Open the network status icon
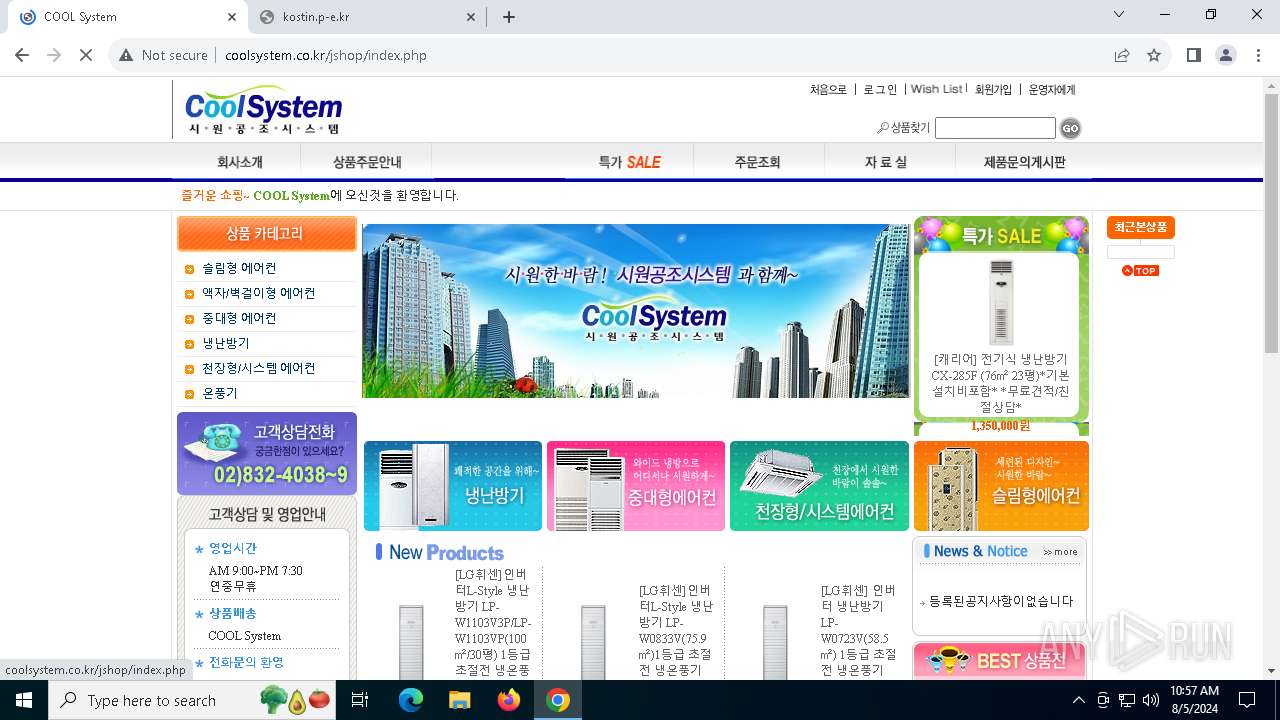1280x720 pixels. click(x=1127, y=700)
